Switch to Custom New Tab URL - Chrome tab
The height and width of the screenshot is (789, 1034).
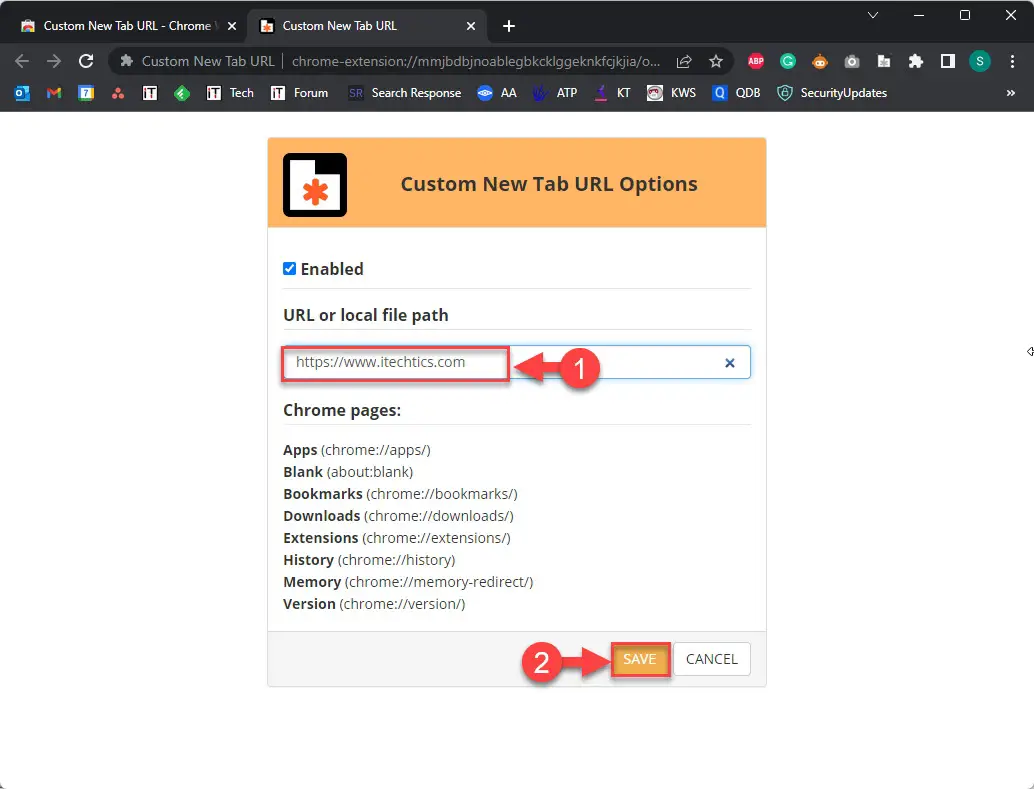123,26
